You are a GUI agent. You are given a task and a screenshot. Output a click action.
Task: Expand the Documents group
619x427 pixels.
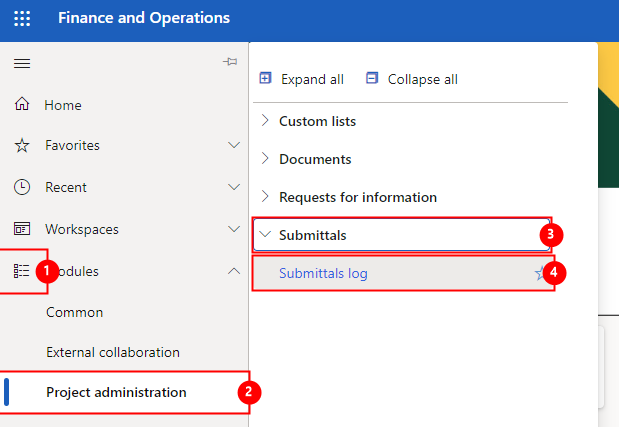click(x=265, y=159)
